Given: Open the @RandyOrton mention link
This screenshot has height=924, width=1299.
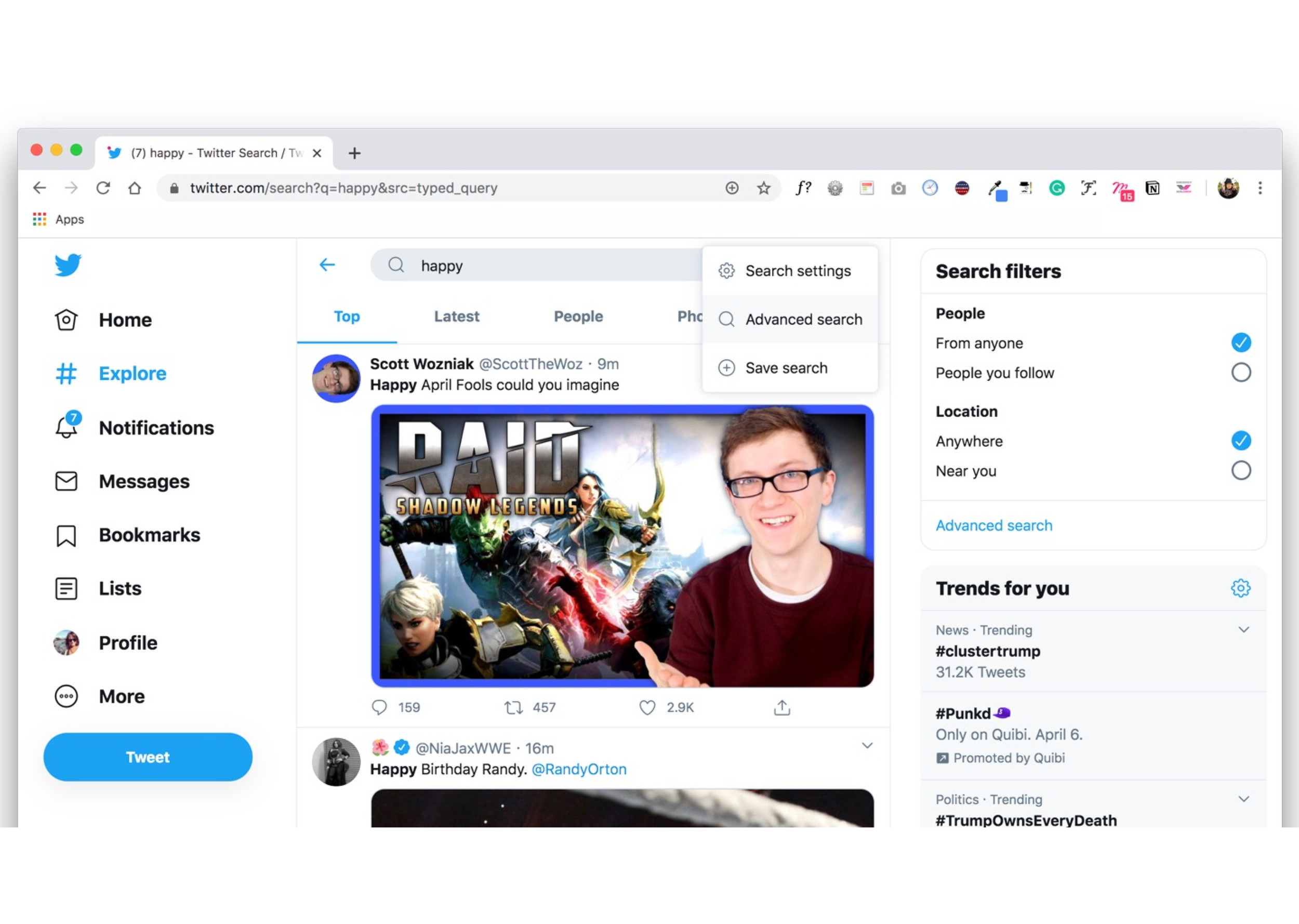Looking at the screenshot, I should (x=578, y=769).
